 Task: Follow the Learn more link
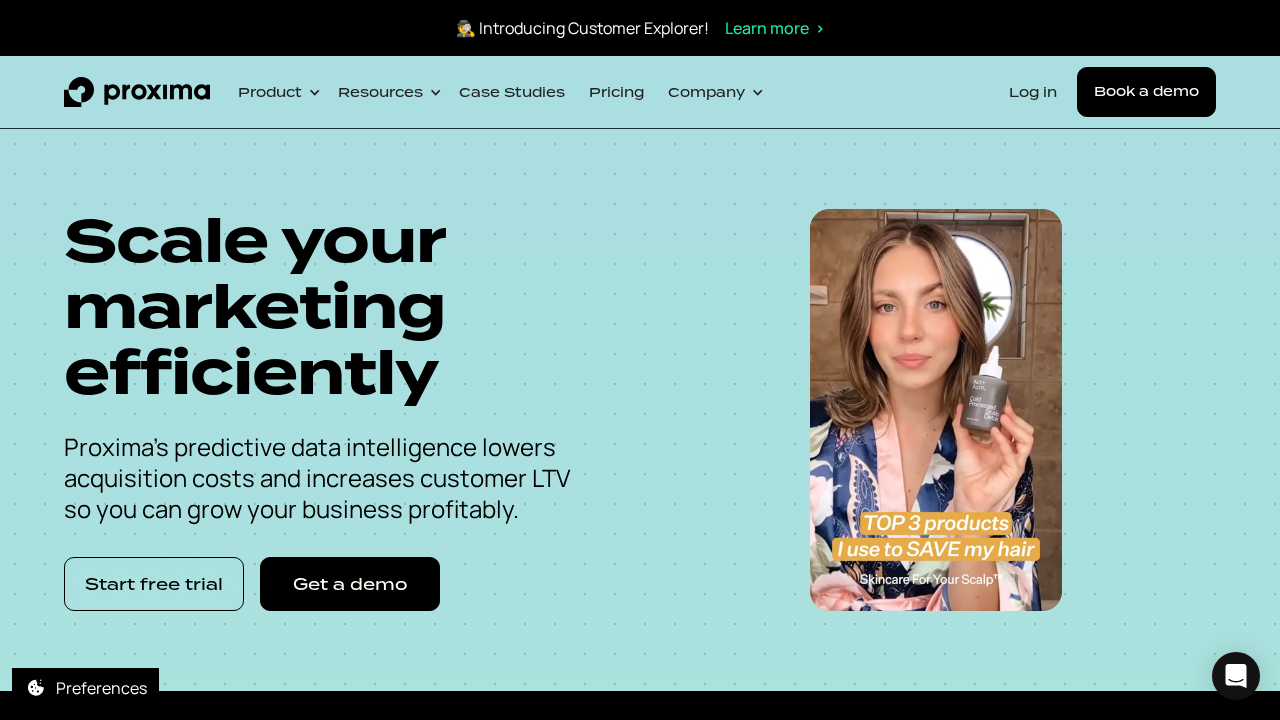(x=767, y=28)
